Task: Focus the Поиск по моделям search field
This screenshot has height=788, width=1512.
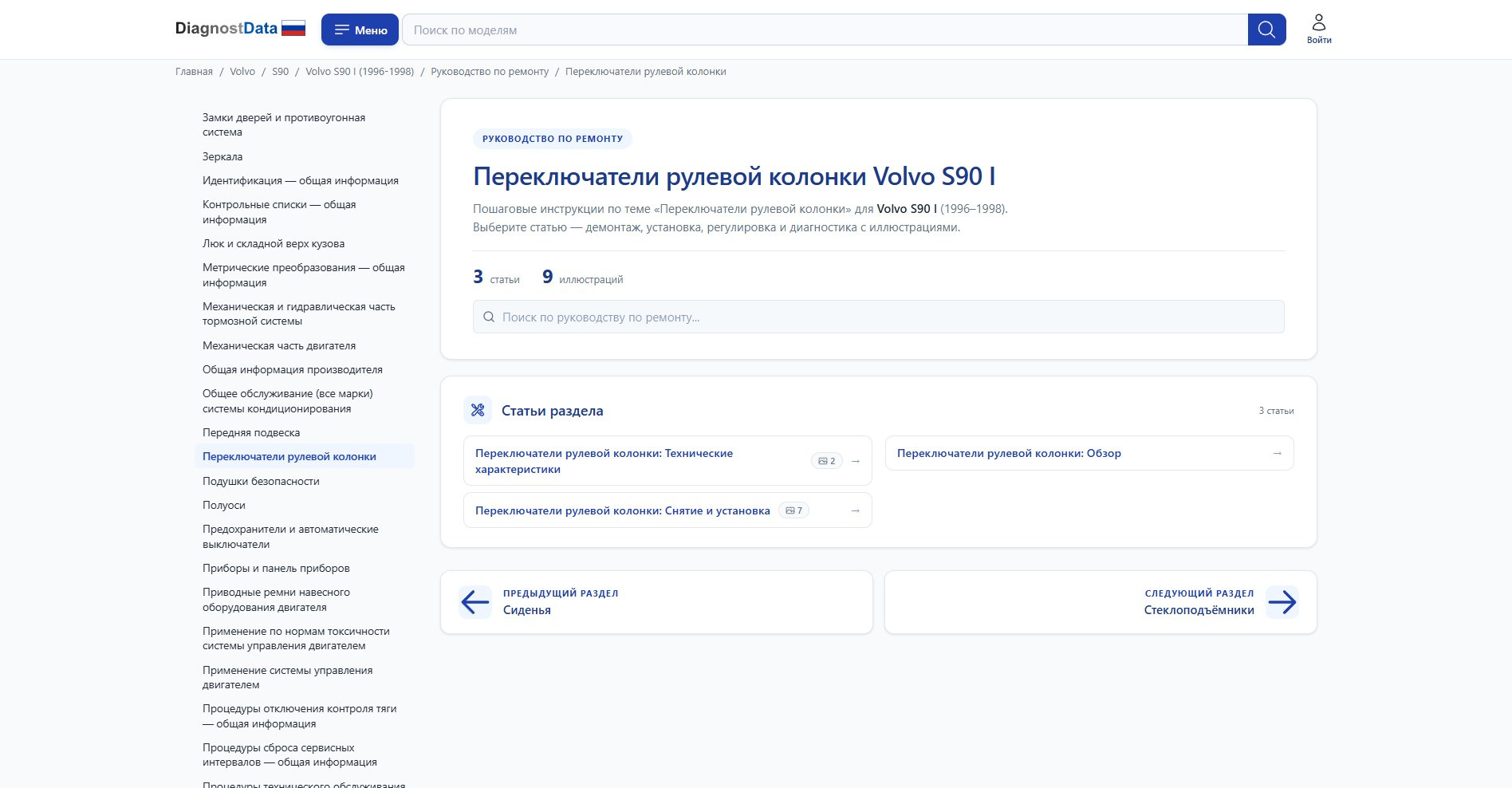Action: (825, 30)
